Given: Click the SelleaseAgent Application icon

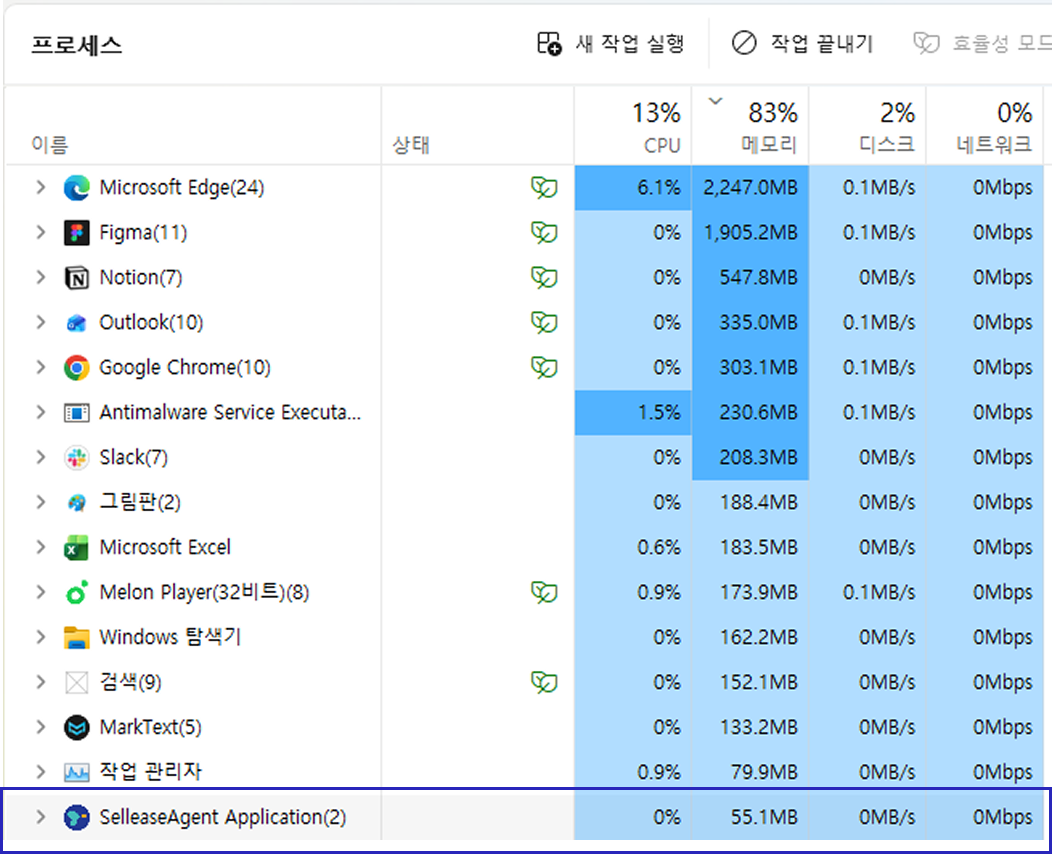Looking at the screenshot, I should coord(76,817).
